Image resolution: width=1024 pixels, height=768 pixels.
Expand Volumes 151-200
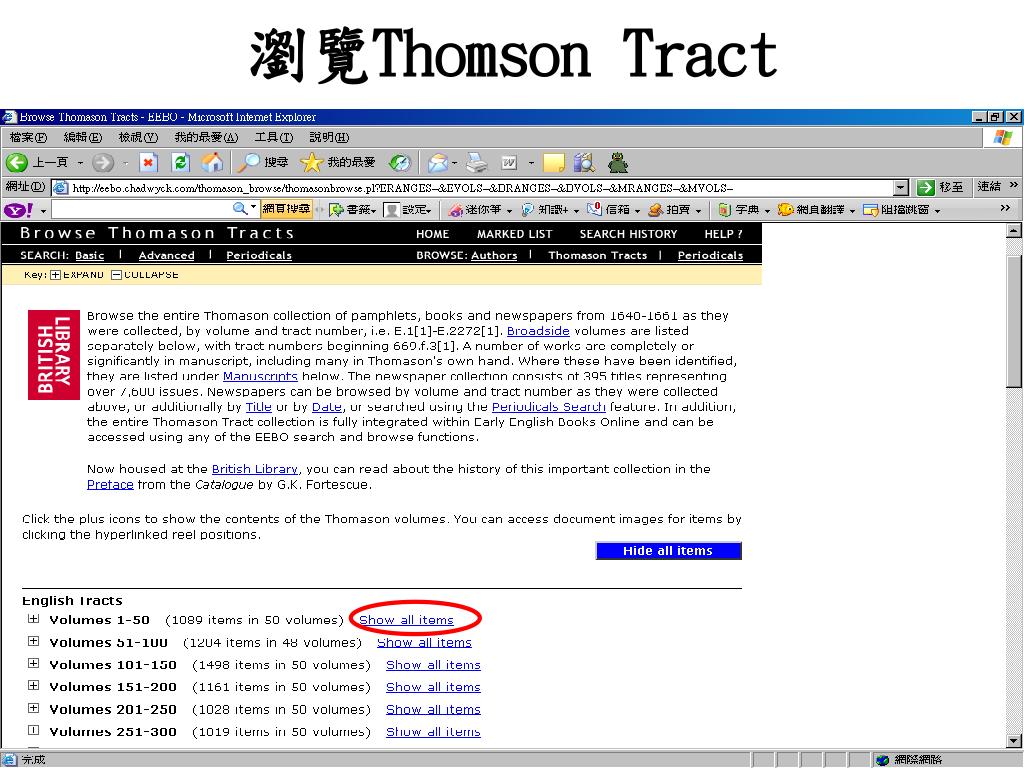33,686
